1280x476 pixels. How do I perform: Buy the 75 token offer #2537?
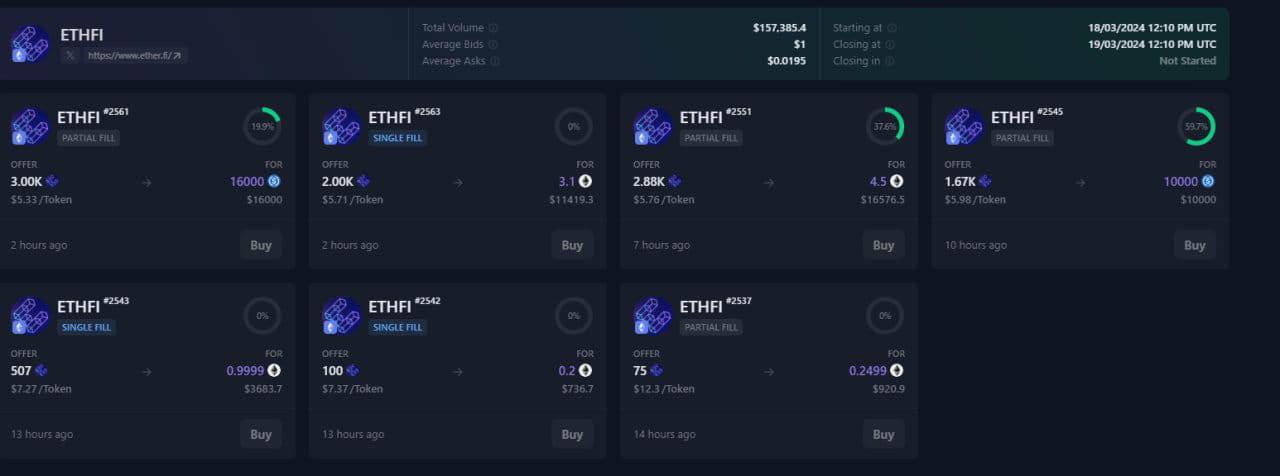[884, 434]
